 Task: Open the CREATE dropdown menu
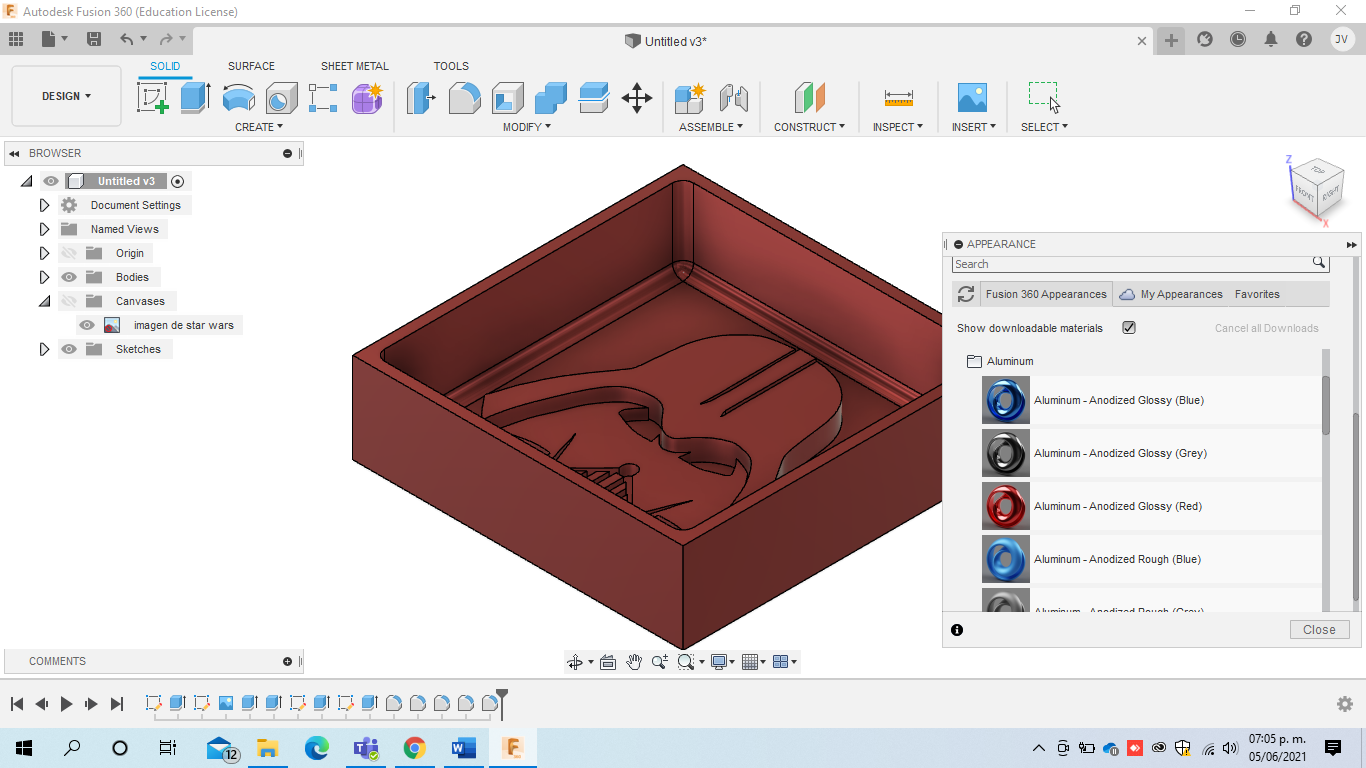[259, 127]
